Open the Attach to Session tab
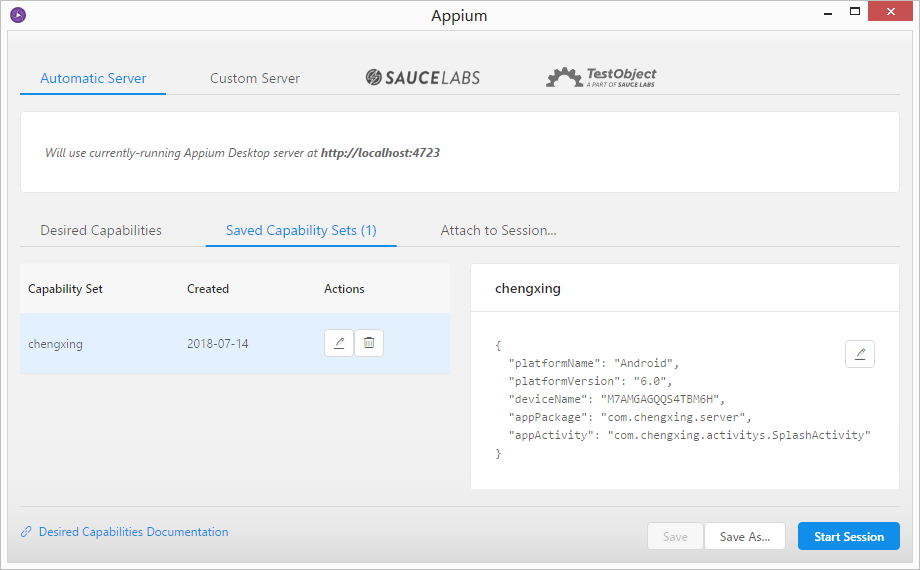Image resolution: width=920 pixels, height=570 pixels. tap(498, 230)
